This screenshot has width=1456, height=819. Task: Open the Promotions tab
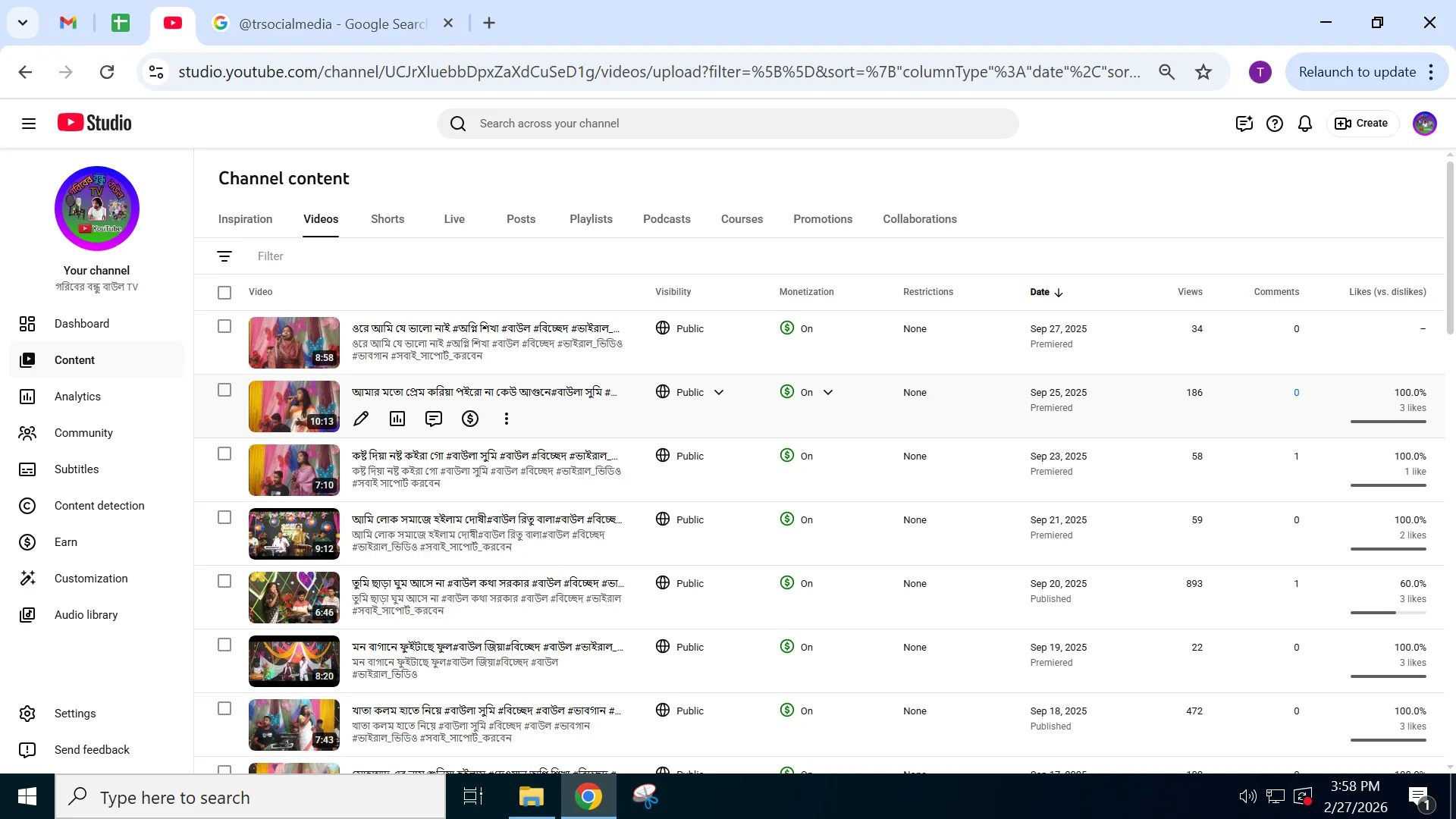[823, 219]
